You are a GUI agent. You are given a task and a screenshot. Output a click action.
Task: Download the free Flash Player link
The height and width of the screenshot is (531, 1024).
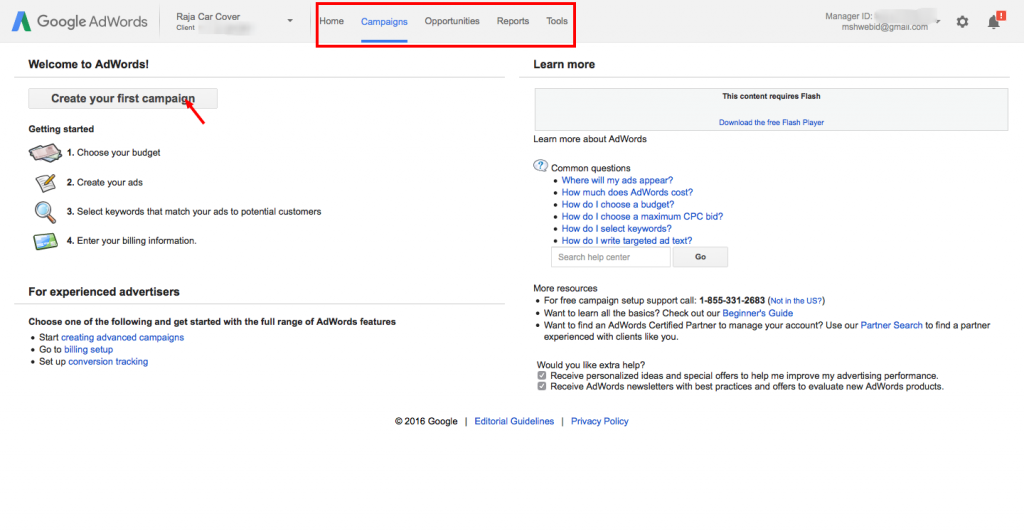[771, 122]
